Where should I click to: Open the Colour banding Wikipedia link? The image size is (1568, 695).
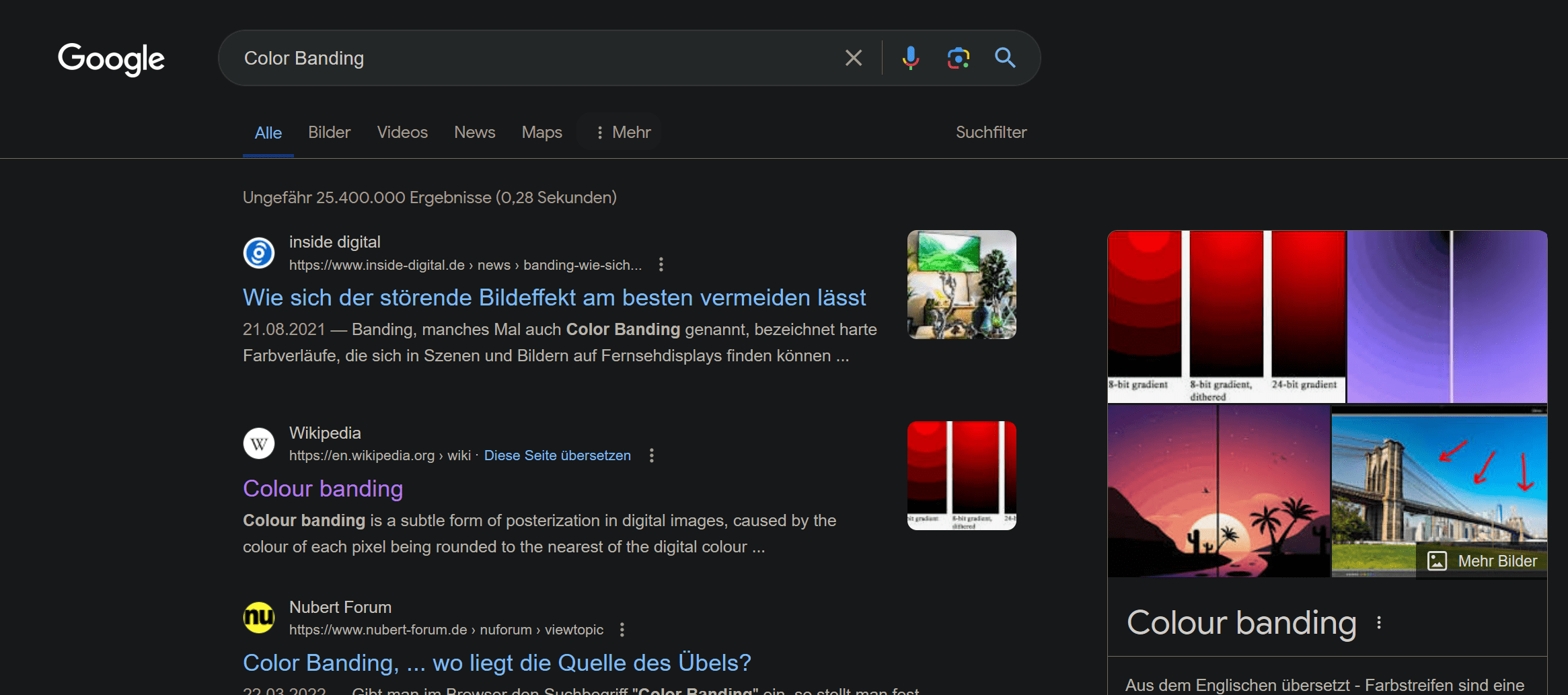click(x=323, y=488)
